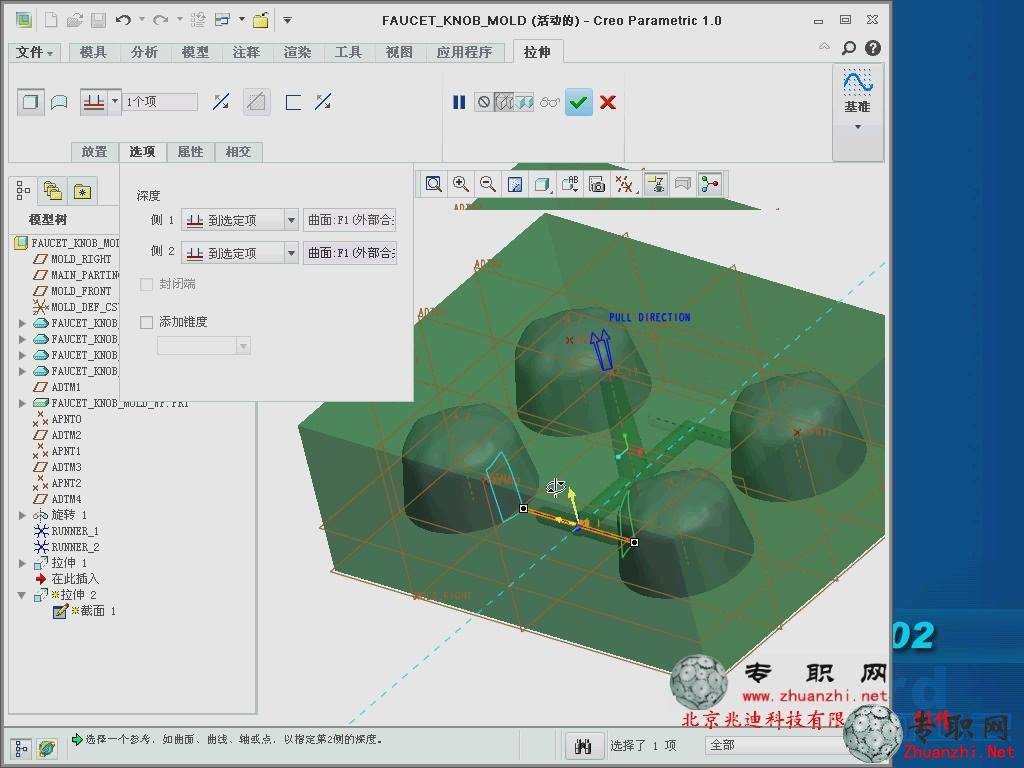Toggle the remove material icon
This screenshot has width=1024, height=768.
click(x=257, y=102)
